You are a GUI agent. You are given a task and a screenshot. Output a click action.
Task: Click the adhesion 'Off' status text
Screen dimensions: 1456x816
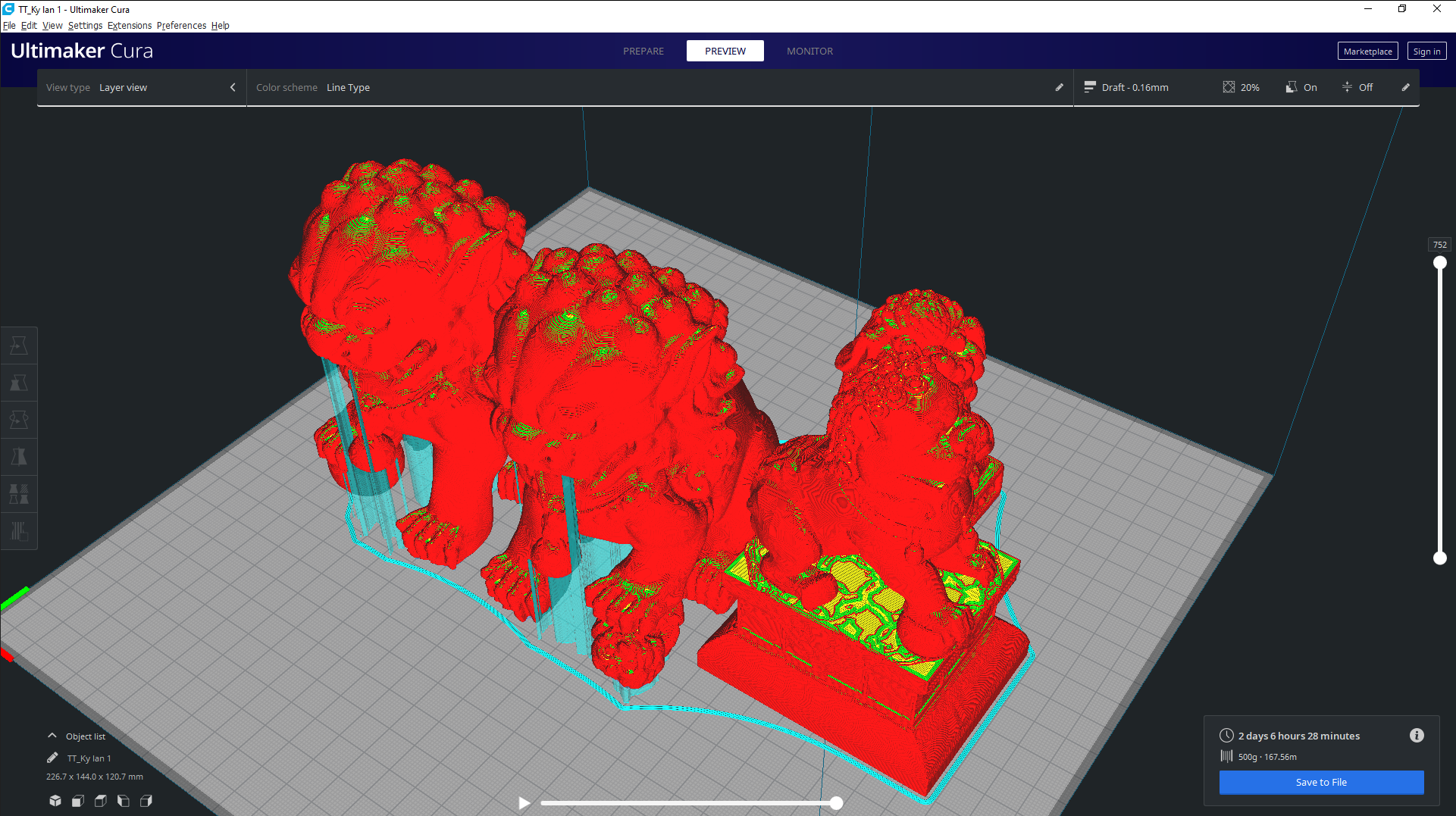tap(1366, 88)
